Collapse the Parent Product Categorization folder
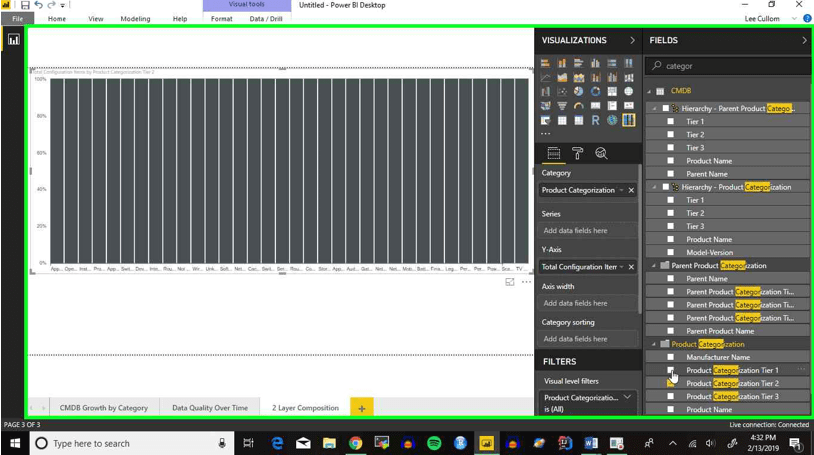814x455 pixels. 654,265
